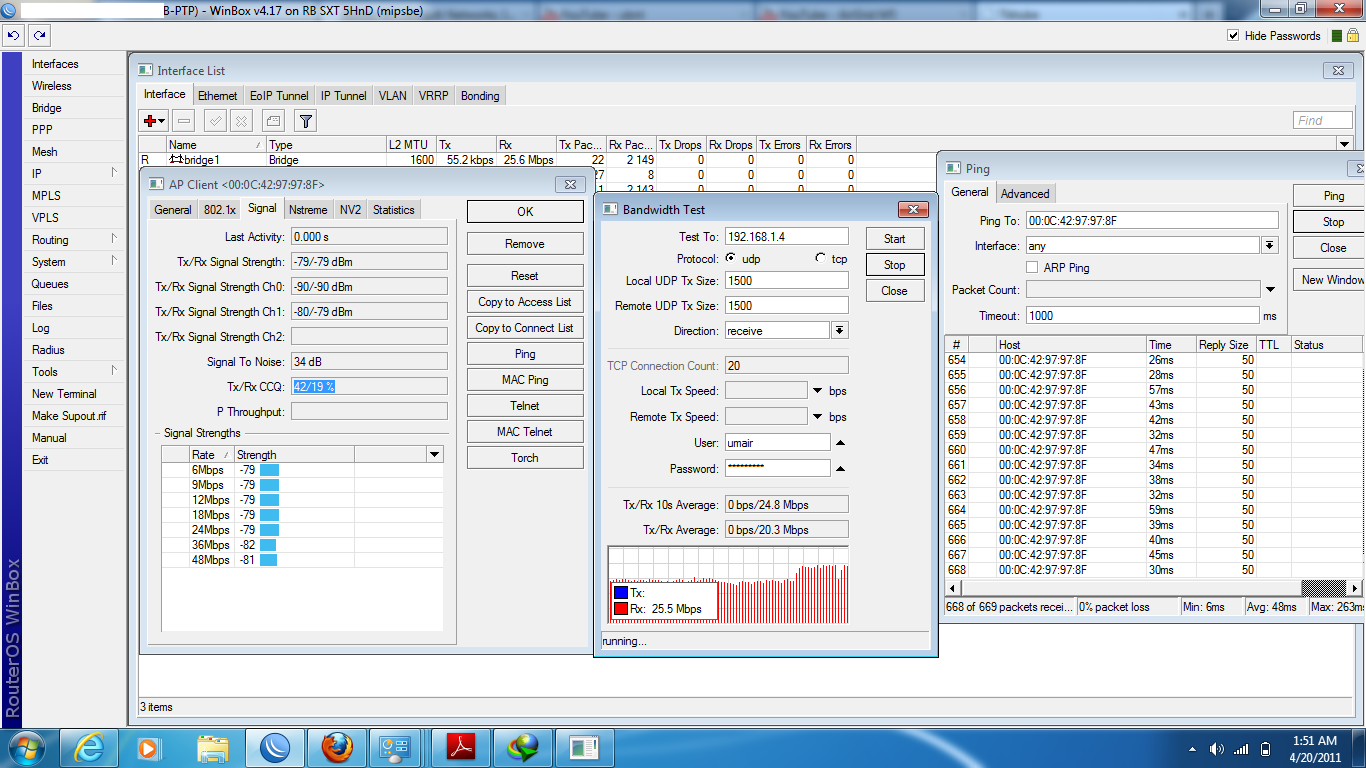Select the bridge1 interface row
The height and width of the screenshot is (768, 1366).
[x=497, y=160]
